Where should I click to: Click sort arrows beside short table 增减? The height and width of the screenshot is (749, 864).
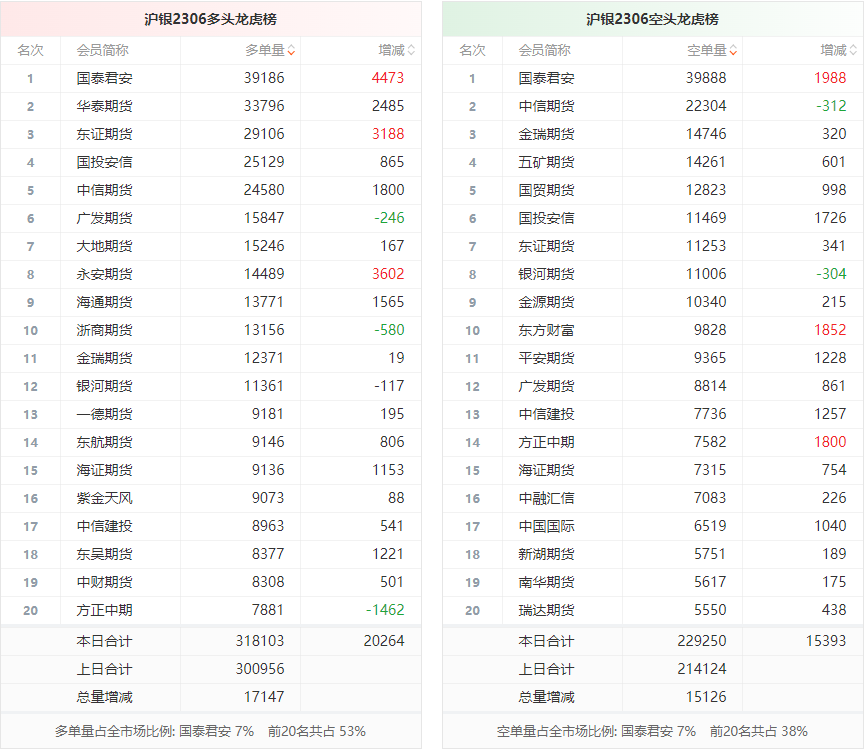click(853, 50)
